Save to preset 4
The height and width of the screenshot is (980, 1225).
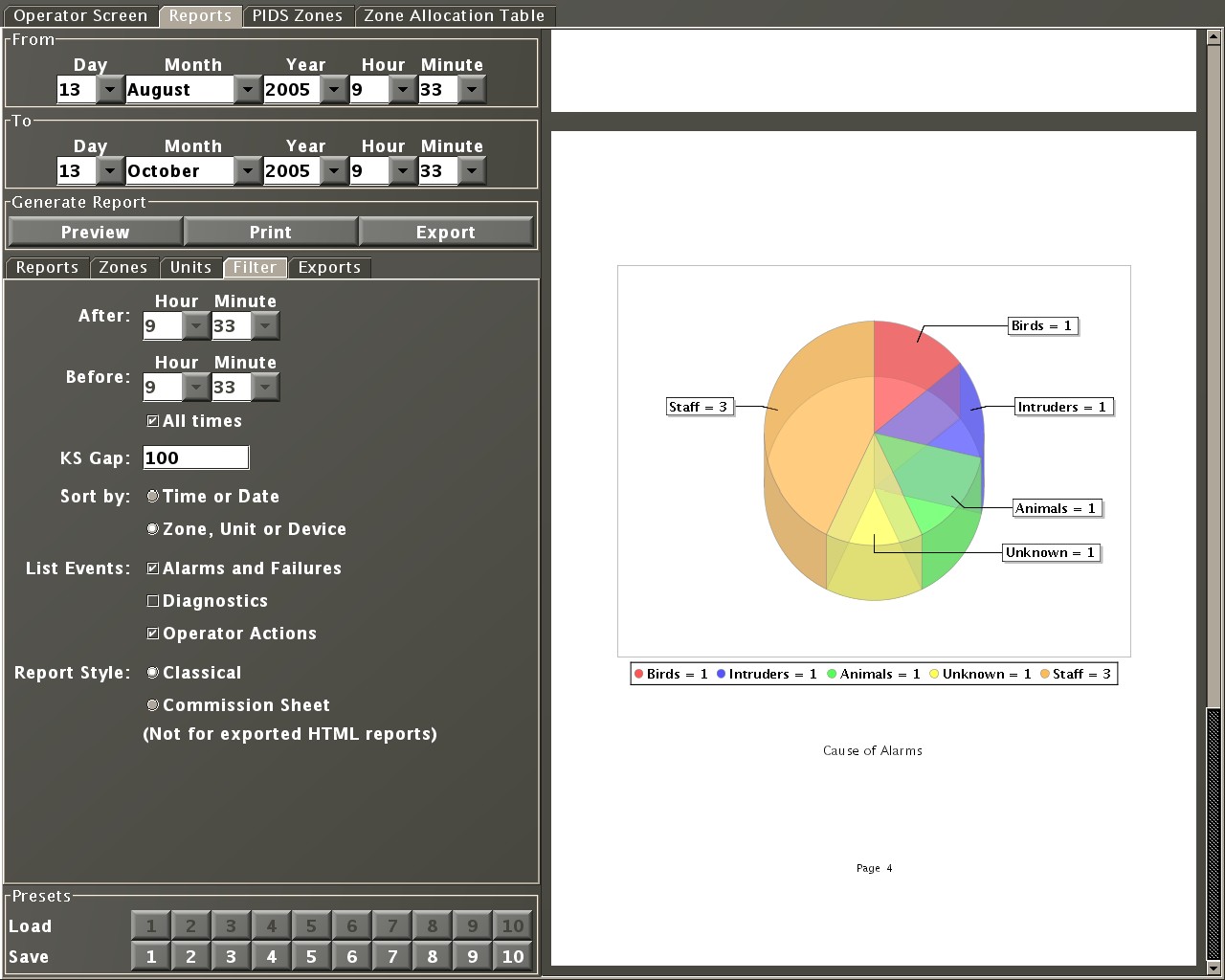[x=272, y=956]
